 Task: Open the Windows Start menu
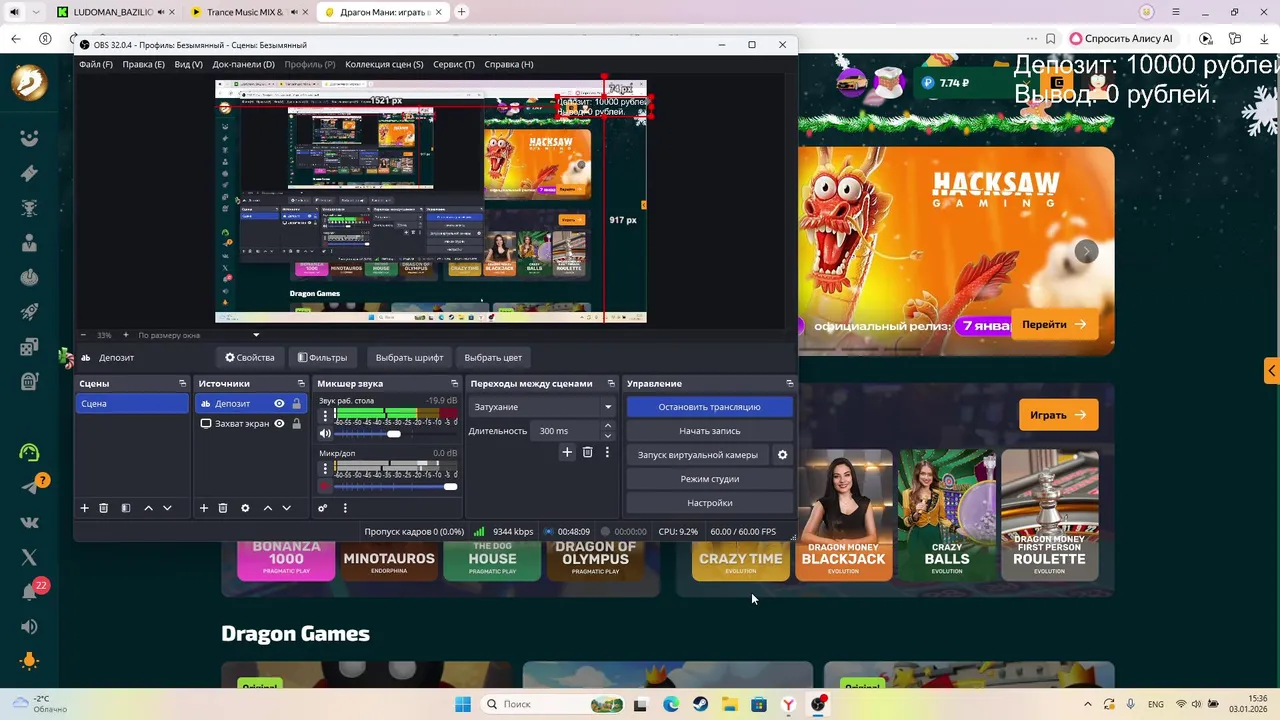(463, 704)
